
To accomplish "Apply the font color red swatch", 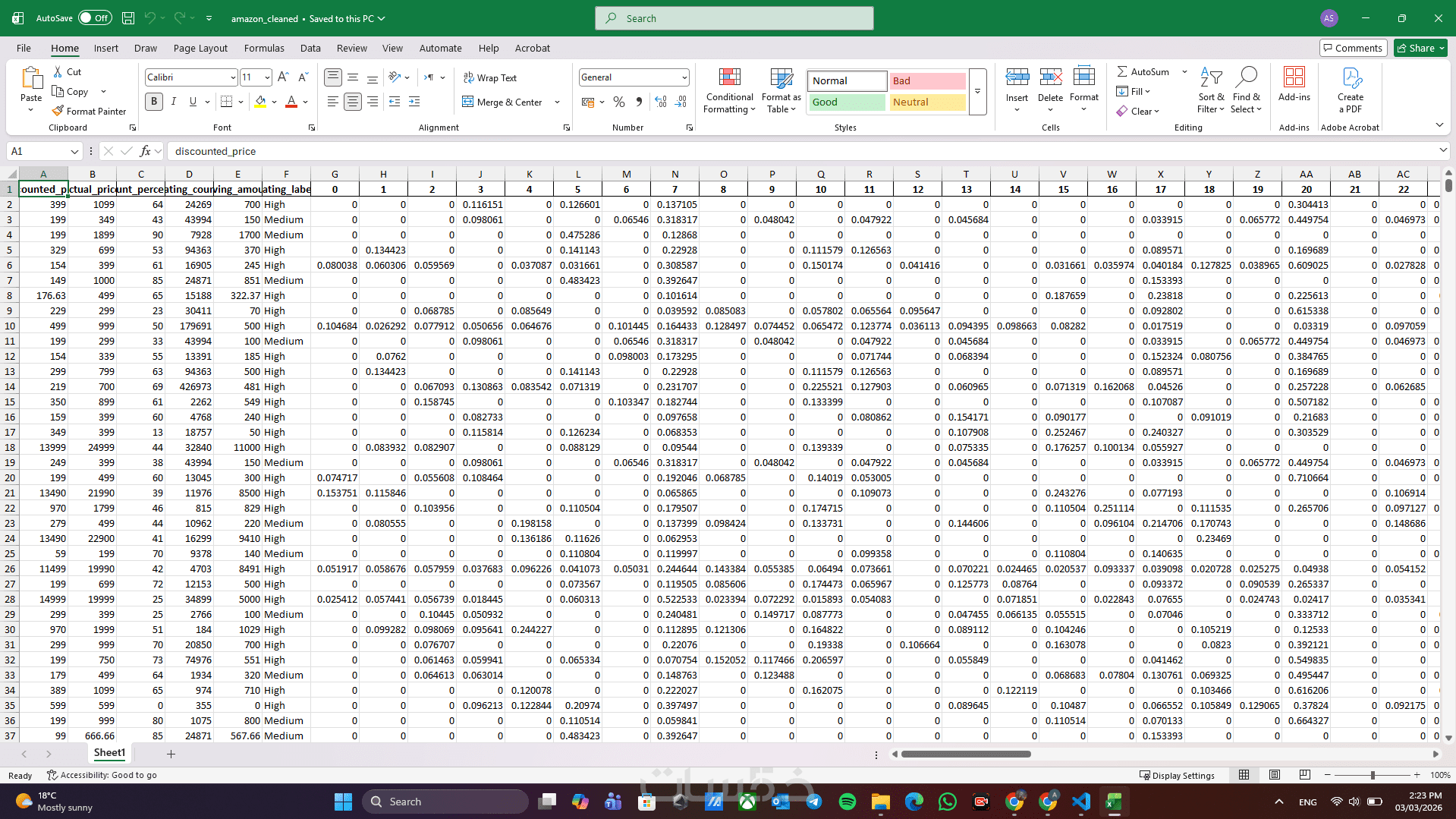I will [x=291, y=102].
